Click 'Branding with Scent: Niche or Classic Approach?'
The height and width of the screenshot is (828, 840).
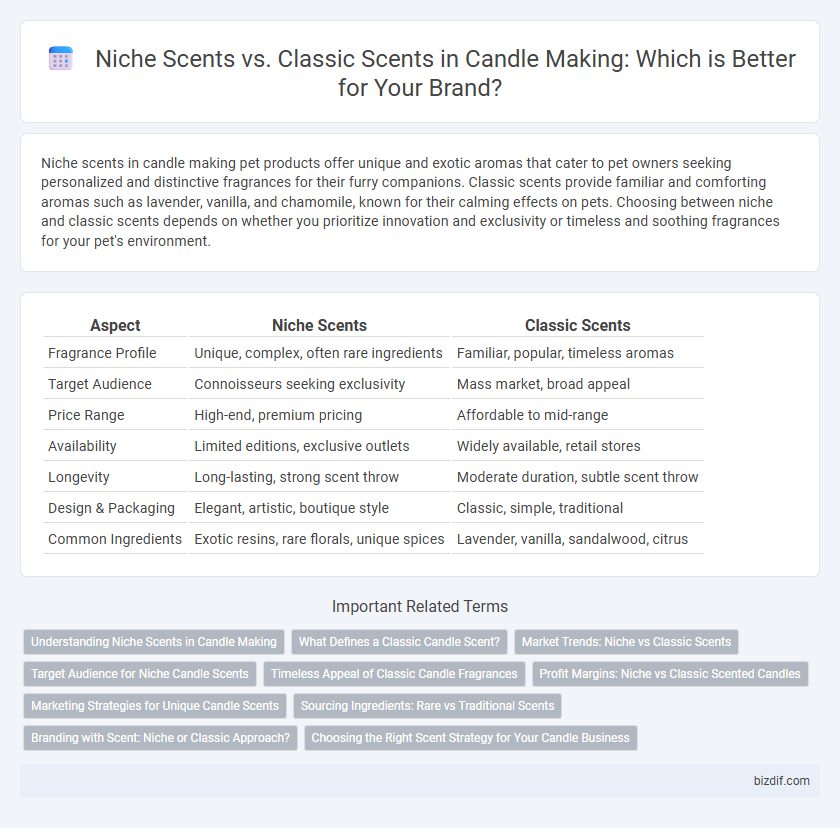pos(160,738)
